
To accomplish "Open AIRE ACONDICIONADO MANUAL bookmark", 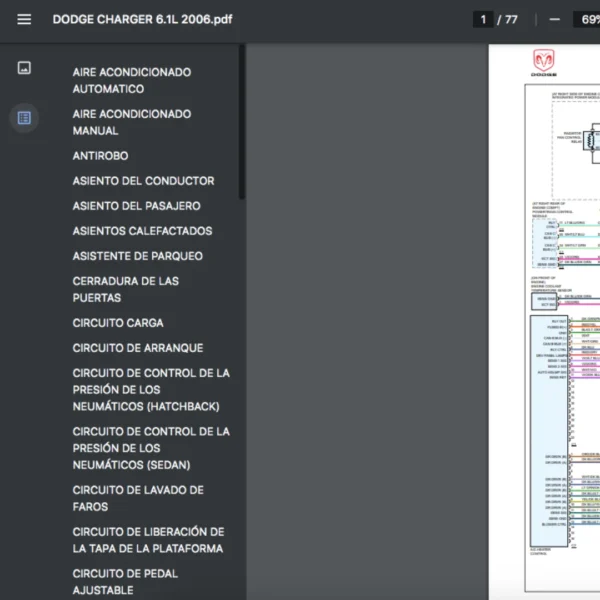I will click(131, 122).
